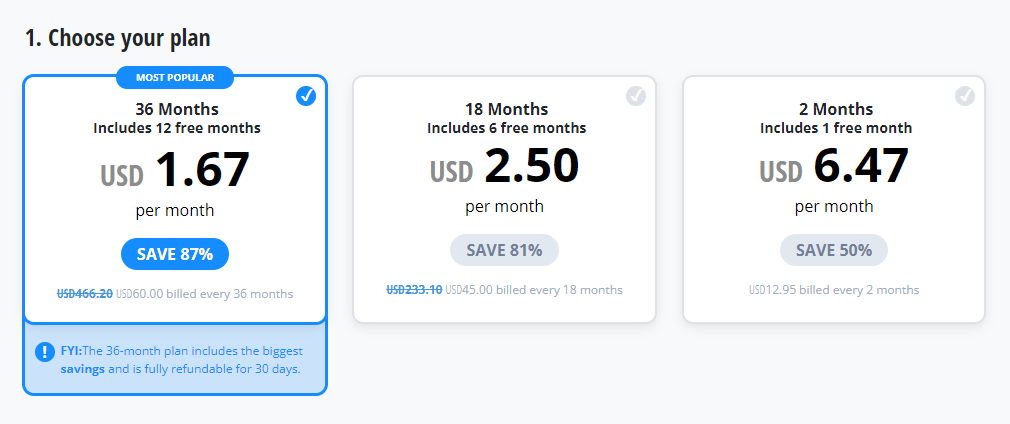
Task: Click the SAVE 81% badge
Action: tap(504, 250)
